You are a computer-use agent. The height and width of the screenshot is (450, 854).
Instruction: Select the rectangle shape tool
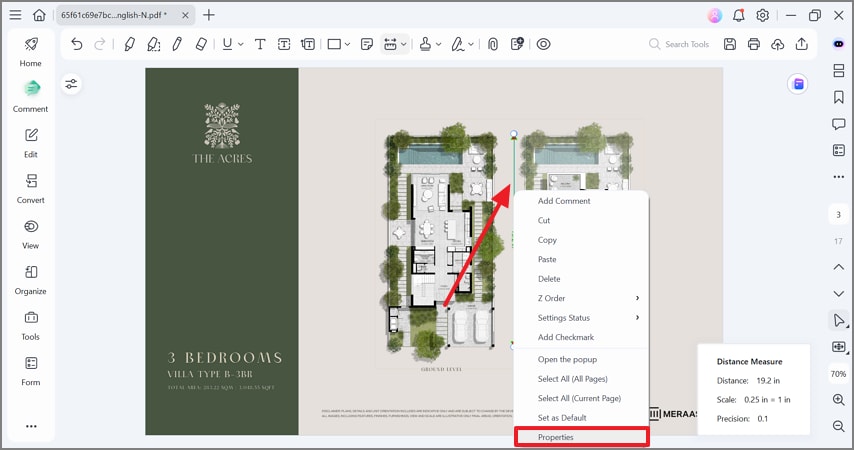(334, 44)
